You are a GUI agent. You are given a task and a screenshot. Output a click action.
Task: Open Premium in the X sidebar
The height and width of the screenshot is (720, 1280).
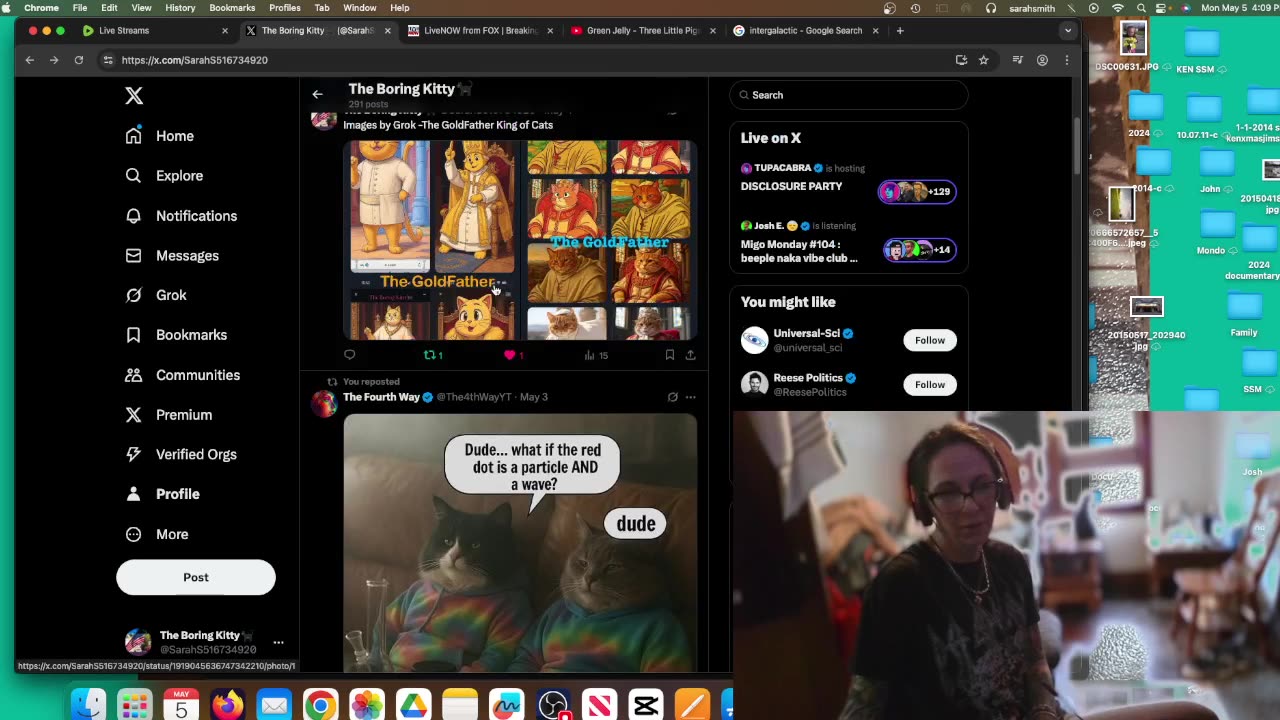tap(170, 415)
